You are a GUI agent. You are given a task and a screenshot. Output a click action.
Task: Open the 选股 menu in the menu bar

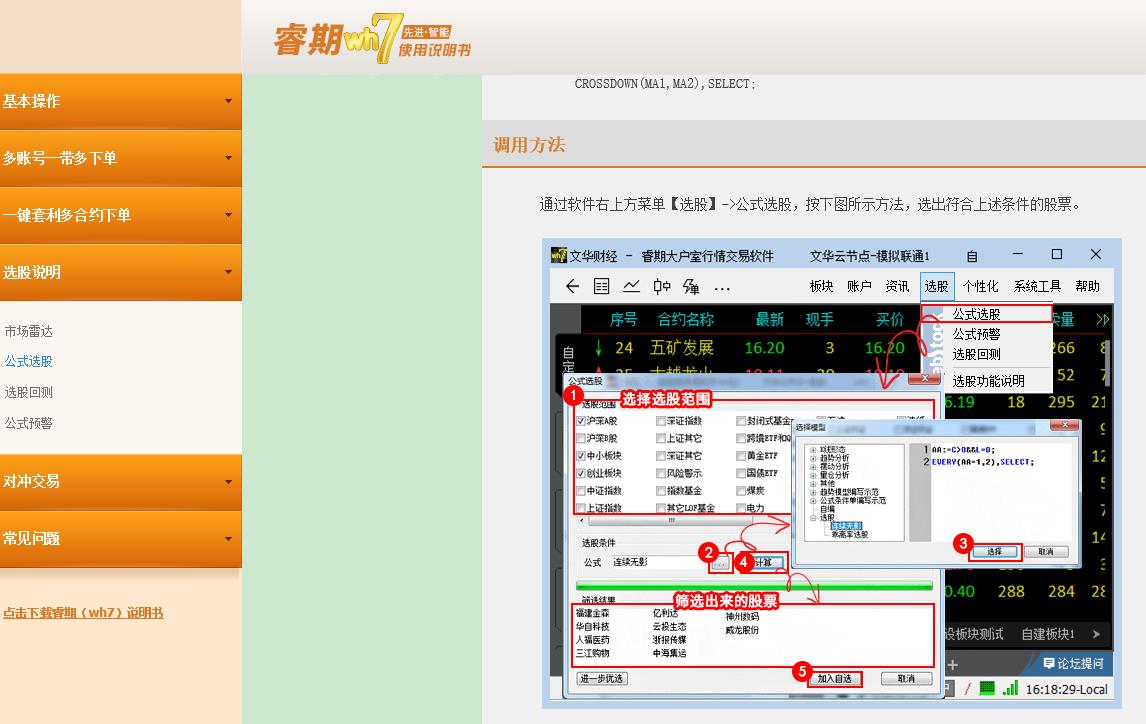click(936, 286)
